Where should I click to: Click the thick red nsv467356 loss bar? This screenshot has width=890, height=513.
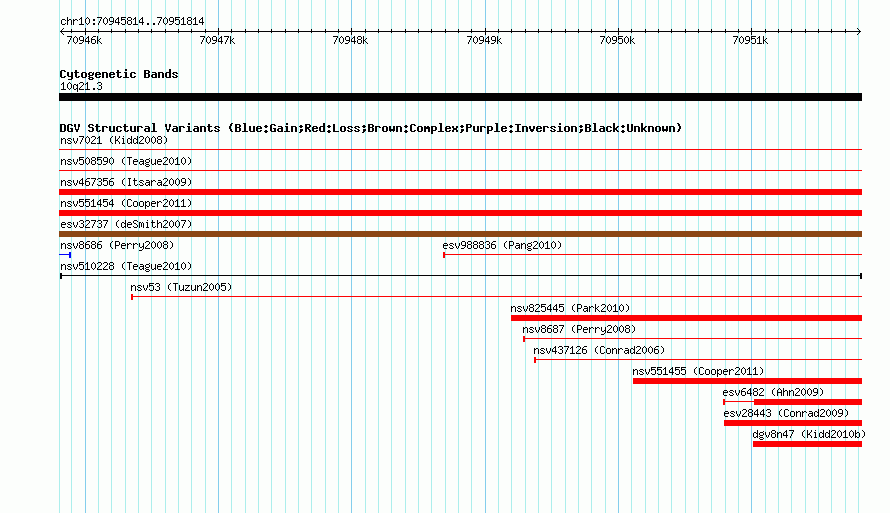460,192
